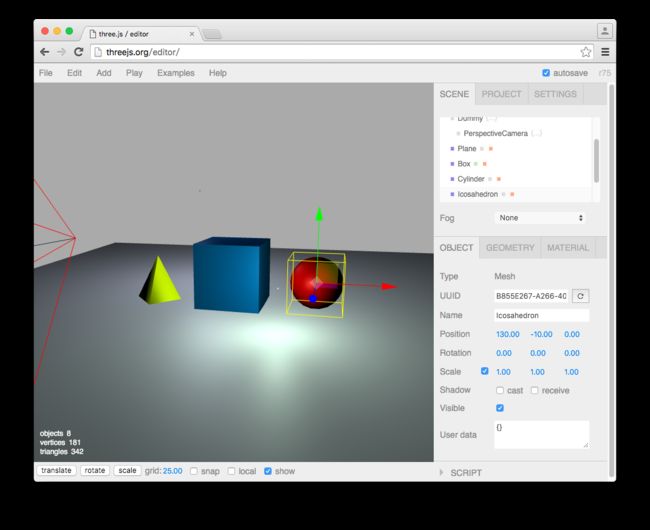Enable the snap checkbox

194,471
